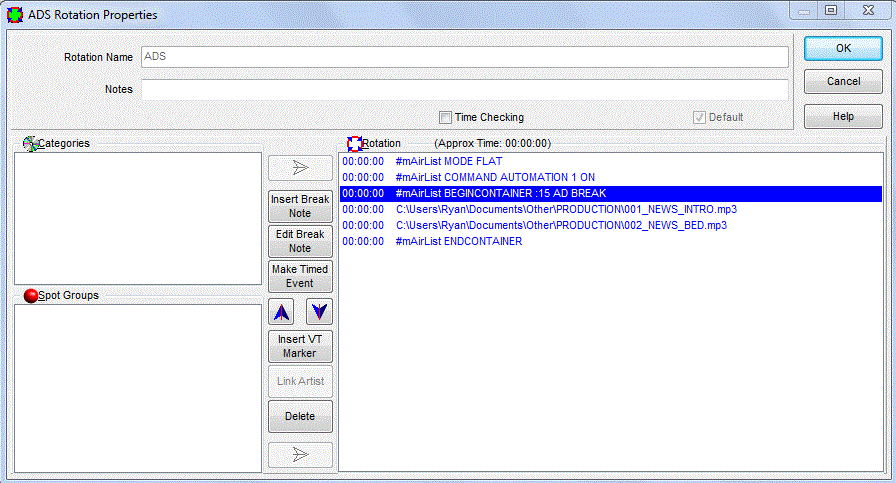The height and width of the screenshot is (483, 896).
Task: Click Edit Break Note button
Action: tap(300, 241)
